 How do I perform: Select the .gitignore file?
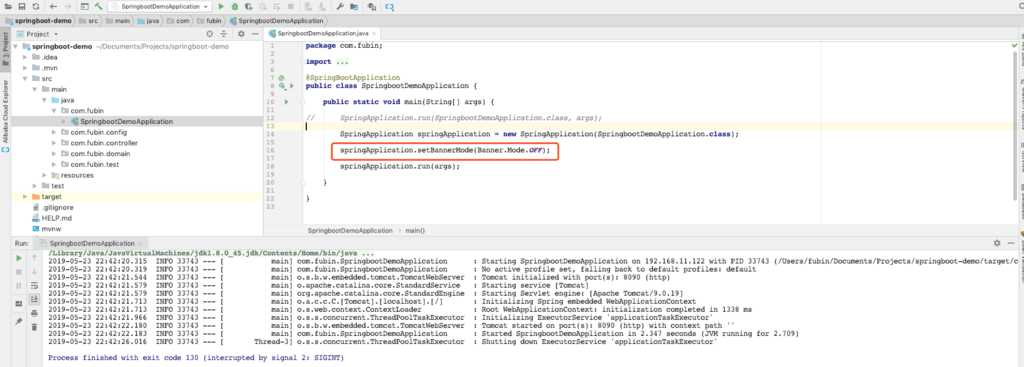click(52, 207)
